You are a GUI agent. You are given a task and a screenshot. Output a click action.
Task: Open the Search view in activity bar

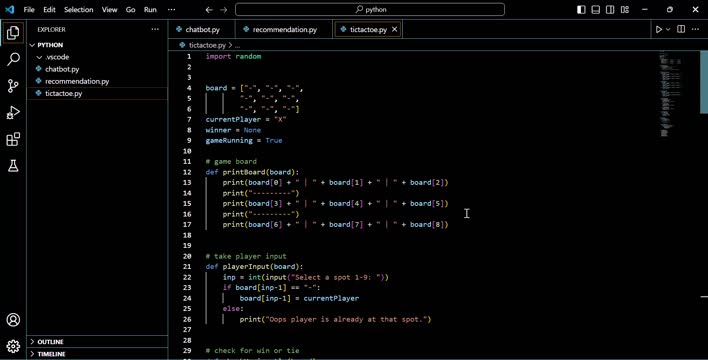14,59
